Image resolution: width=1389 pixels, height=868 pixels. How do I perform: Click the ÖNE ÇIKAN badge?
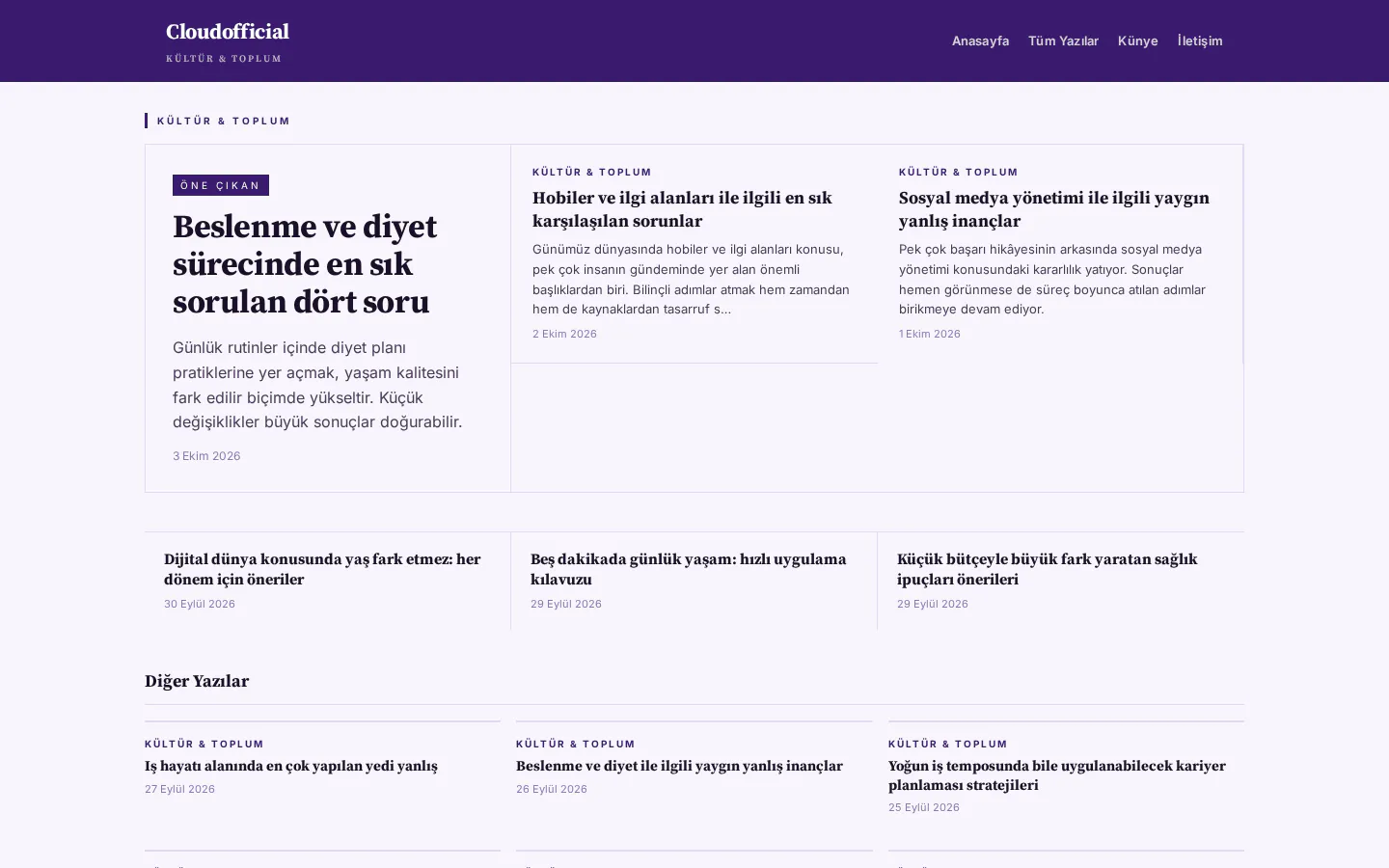221,185
